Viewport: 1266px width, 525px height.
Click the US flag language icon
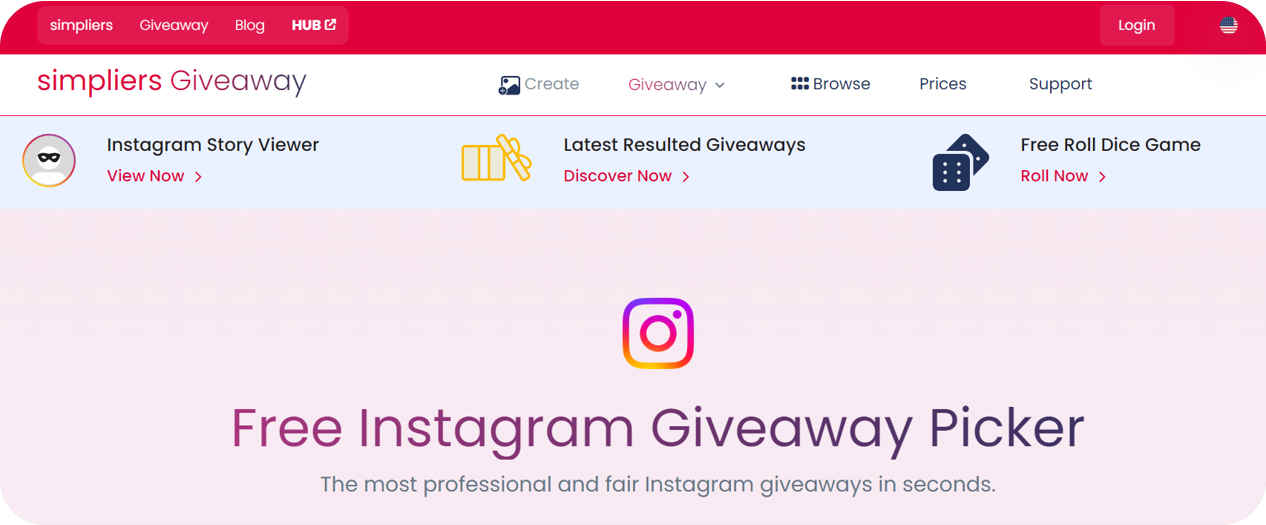point(1228,26)
